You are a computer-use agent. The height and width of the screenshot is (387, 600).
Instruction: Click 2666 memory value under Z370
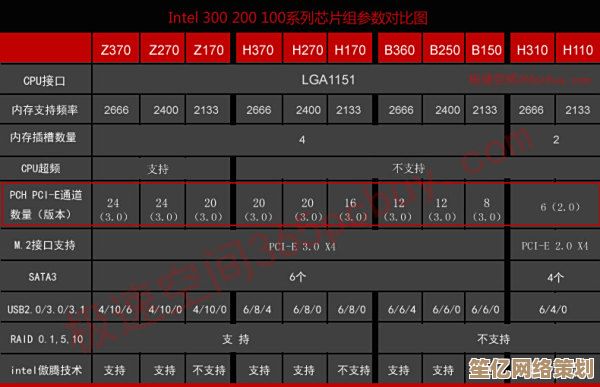(116, 110)
